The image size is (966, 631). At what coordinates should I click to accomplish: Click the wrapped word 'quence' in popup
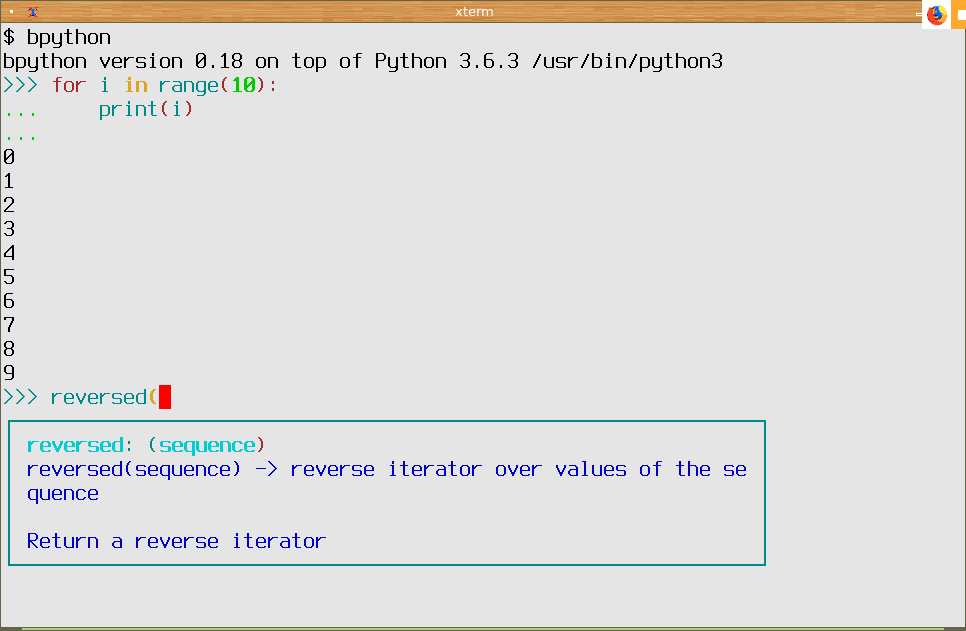[62, 494]
